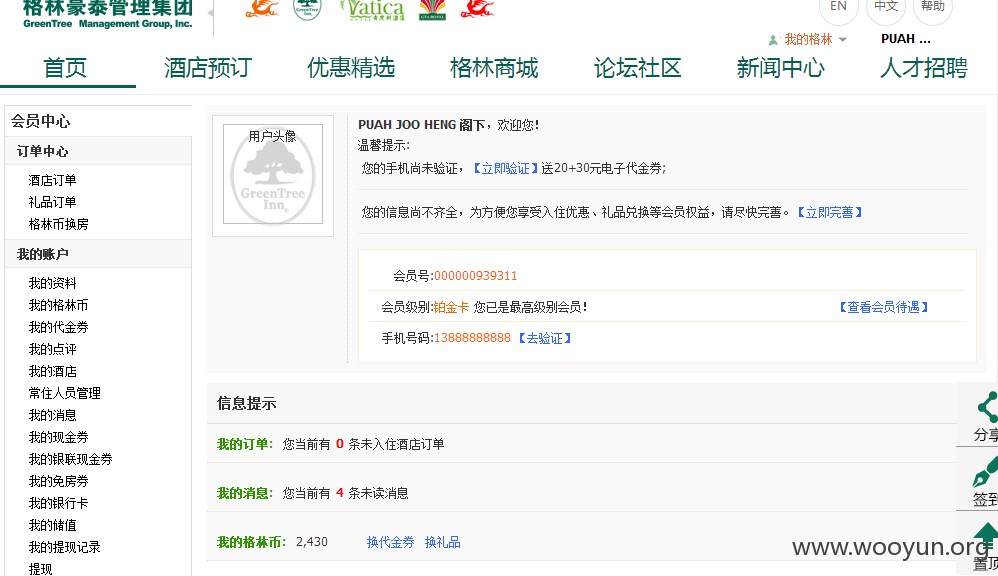This screenshot has height=576, width=998.
Task: Click 立即验证 to verify phone
Action: [x=505, y=169]
